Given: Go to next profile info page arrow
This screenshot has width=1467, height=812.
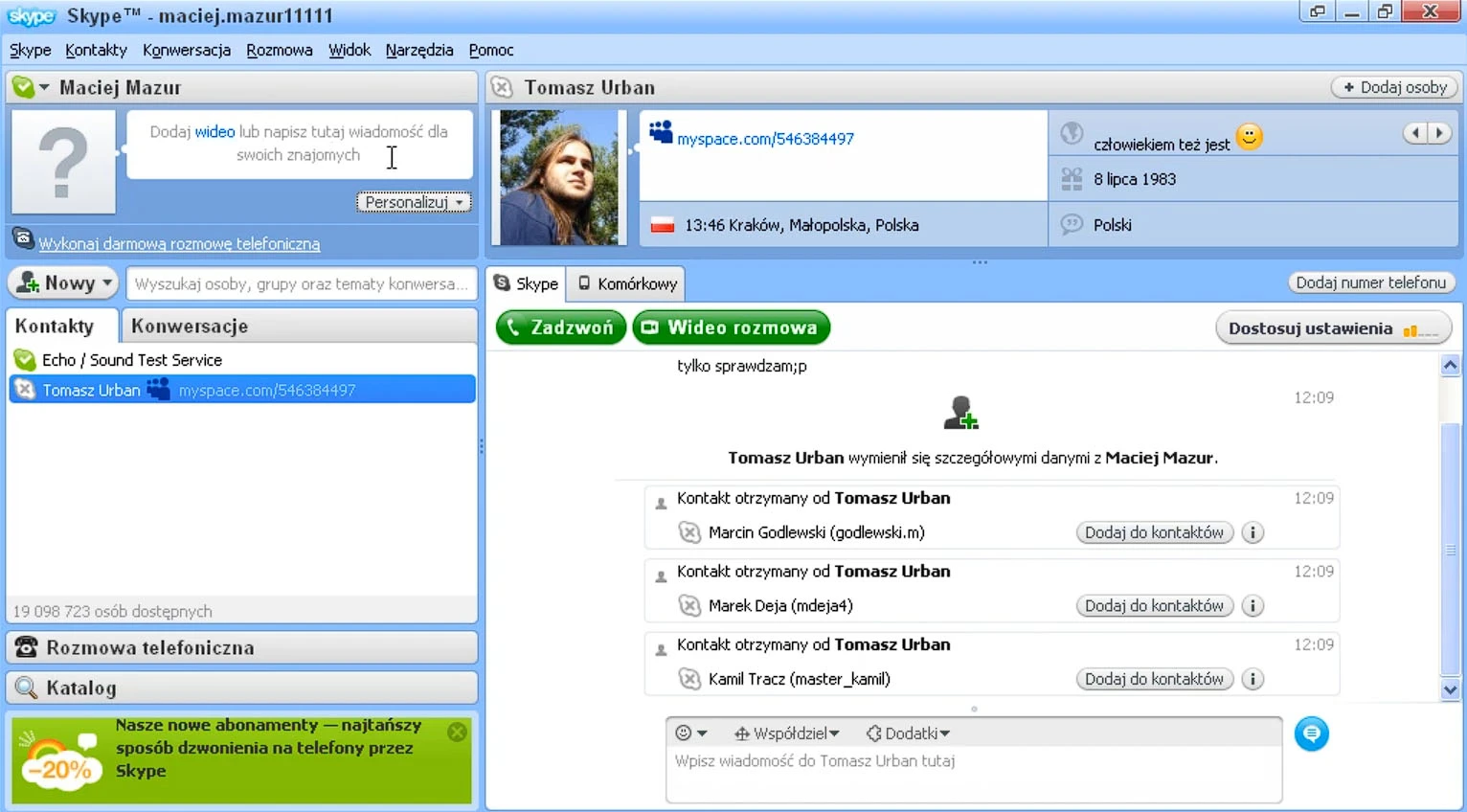Looking at the screenshot, I should 1439,133.
